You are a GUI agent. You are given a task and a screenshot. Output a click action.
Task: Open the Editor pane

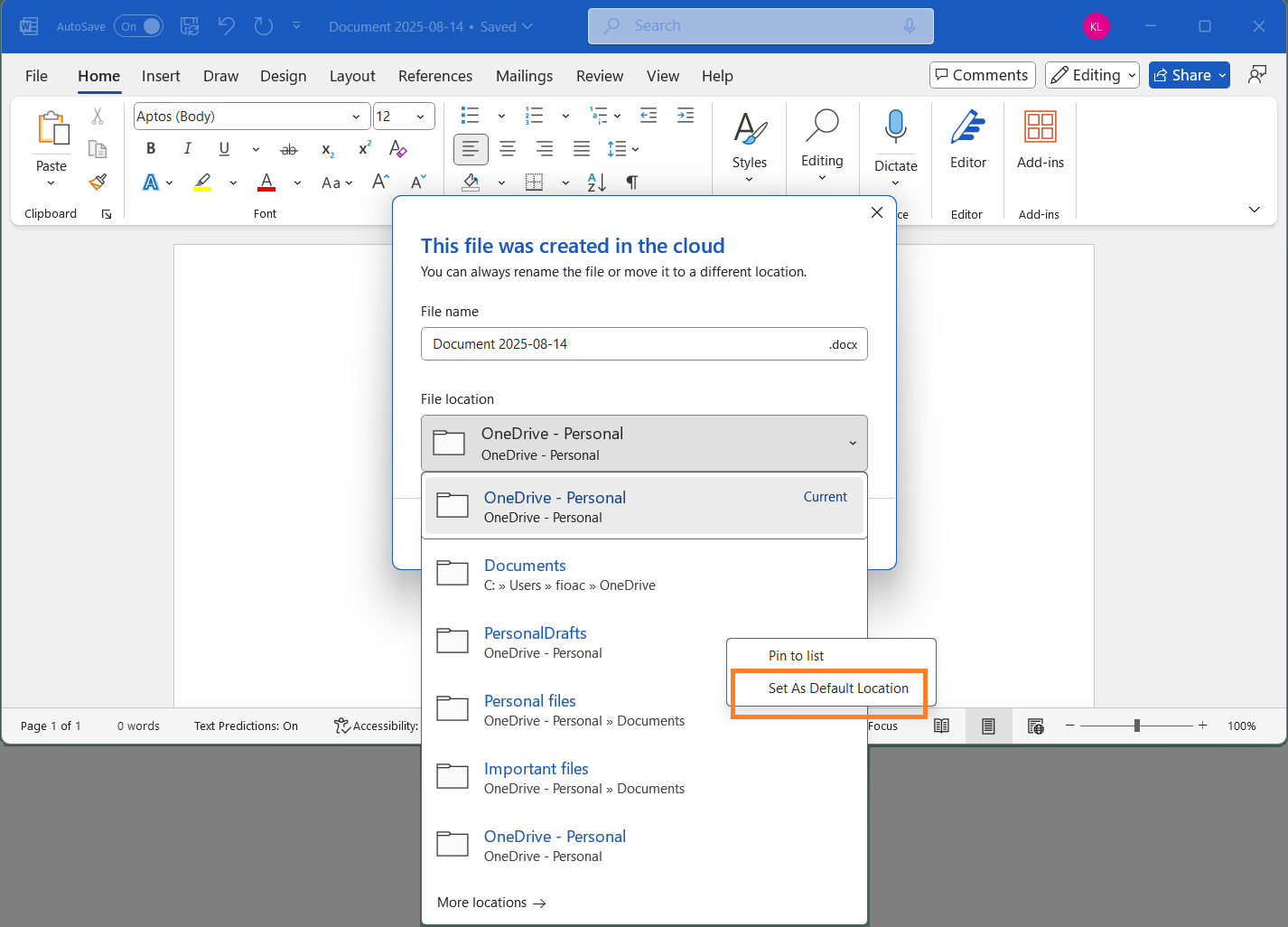pos(967,140)
